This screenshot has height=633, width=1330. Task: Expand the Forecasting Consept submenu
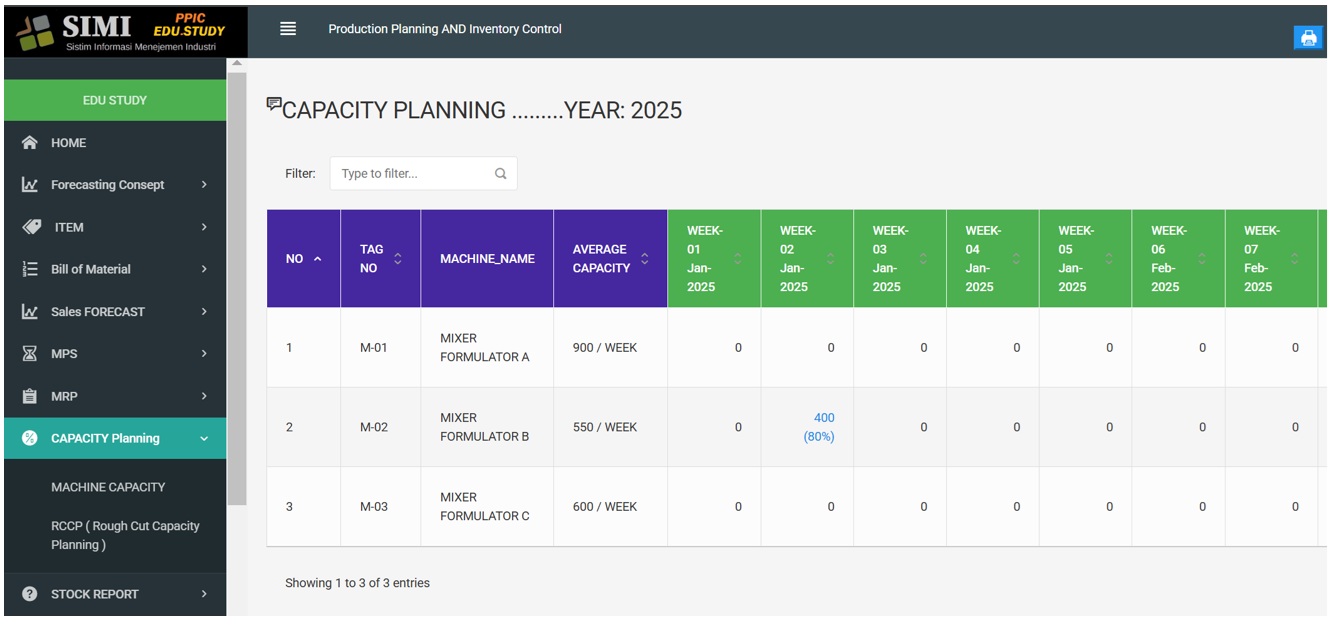click(x=204, y=185)
